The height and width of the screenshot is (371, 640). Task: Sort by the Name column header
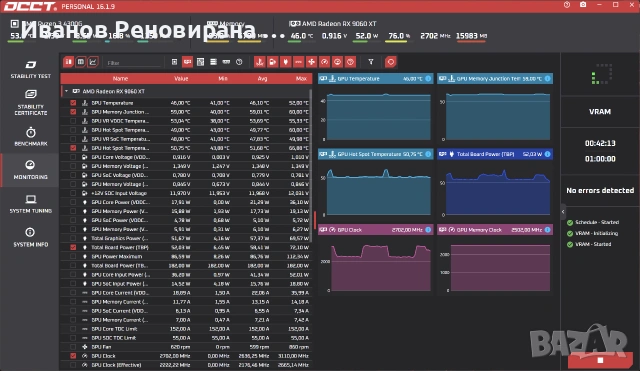pos(120,78)
